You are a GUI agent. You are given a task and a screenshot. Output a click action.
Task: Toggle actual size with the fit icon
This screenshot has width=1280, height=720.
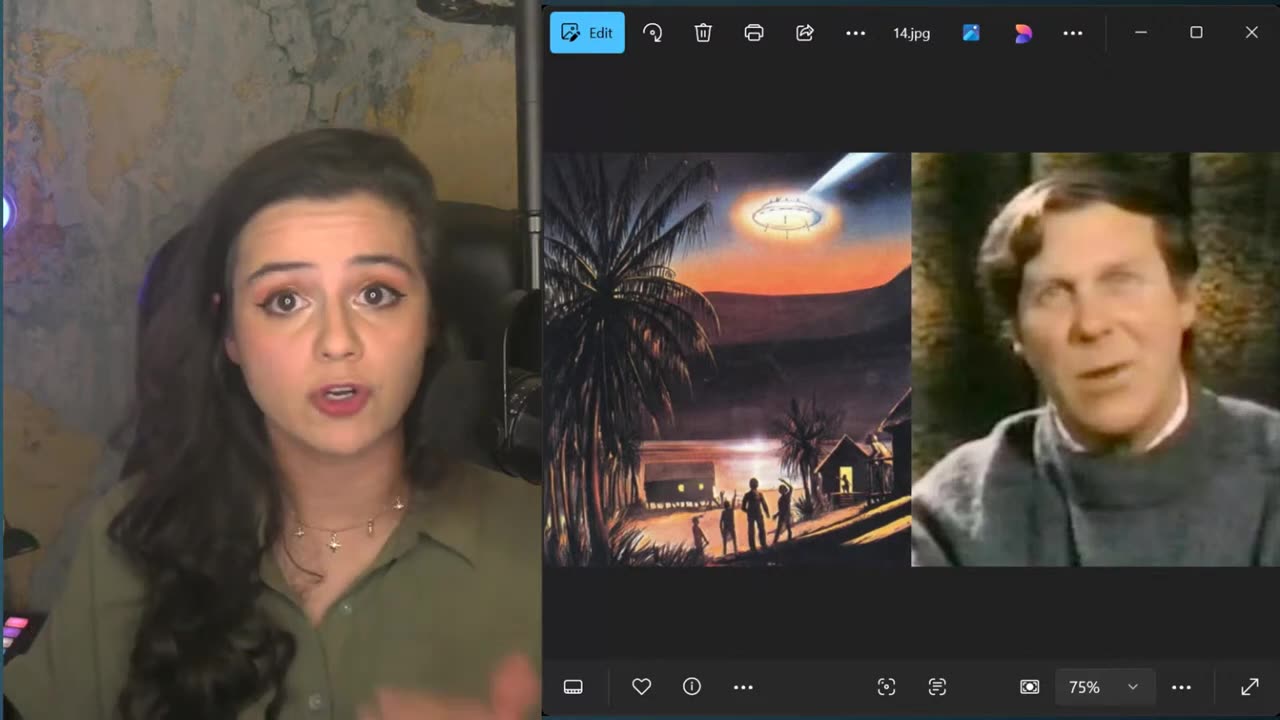(x=1030, y=687)
